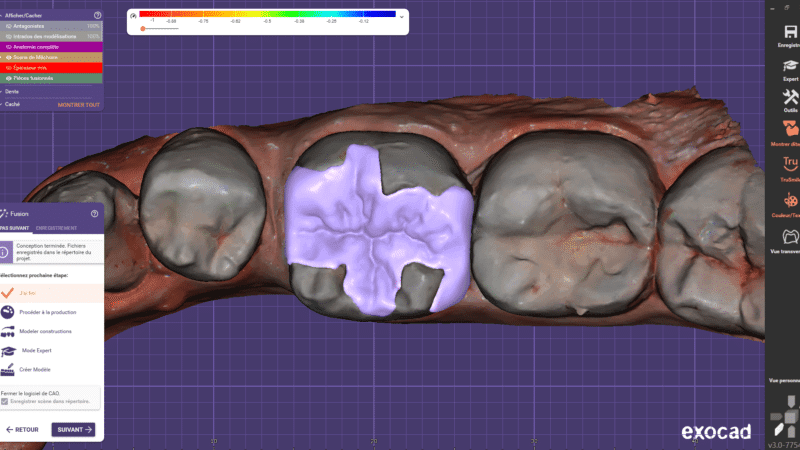Expand the Caché section

(x=12, y=104)
